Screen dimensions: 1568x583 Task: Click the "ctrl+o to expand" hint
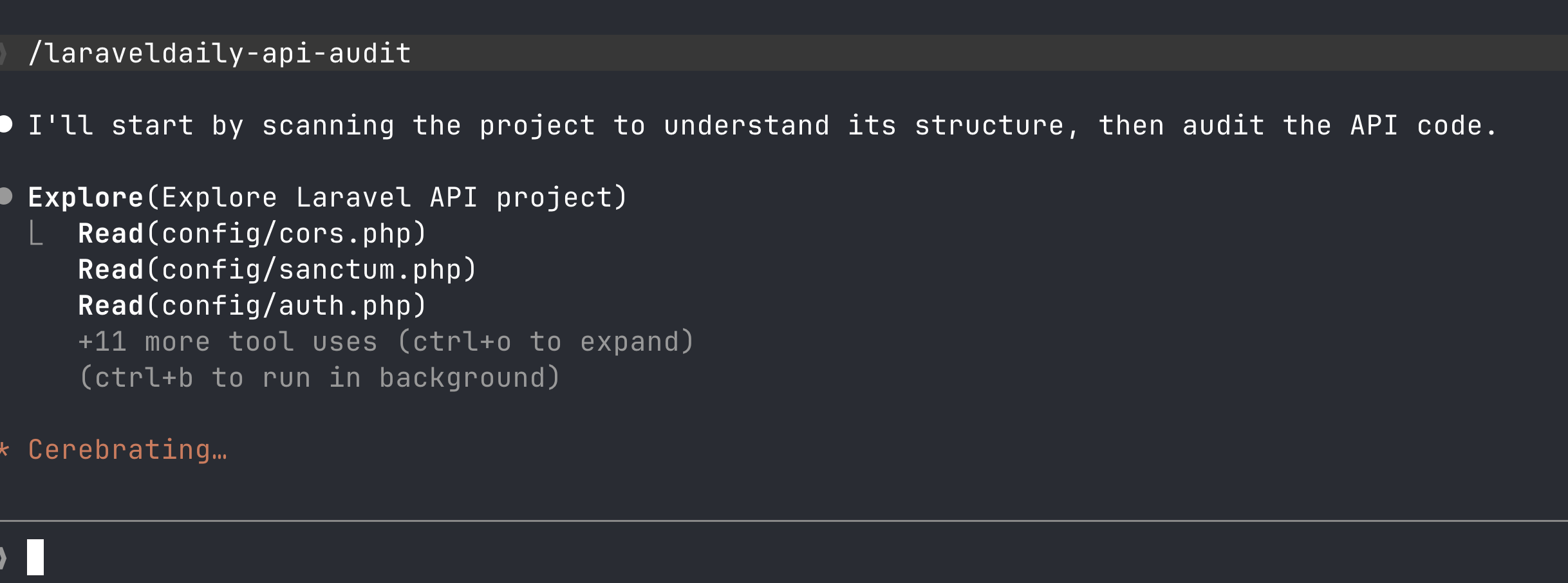546,341
